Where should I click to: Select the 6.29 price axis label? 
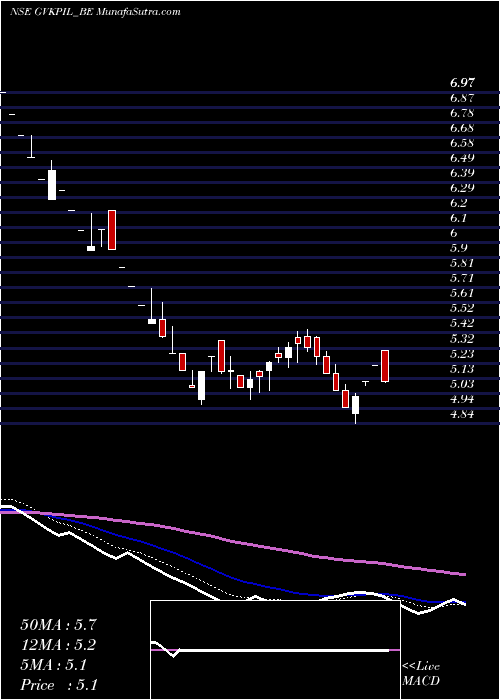coord(462,188)
